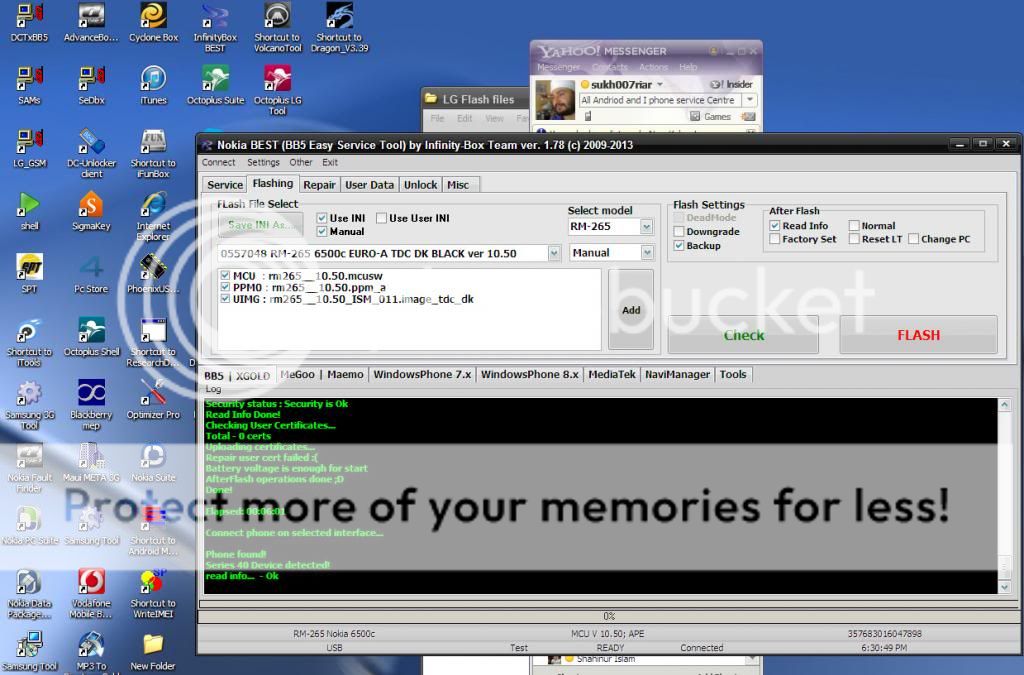Switch to the Repair tab
1024x675 pixels.
click(319, 185)
